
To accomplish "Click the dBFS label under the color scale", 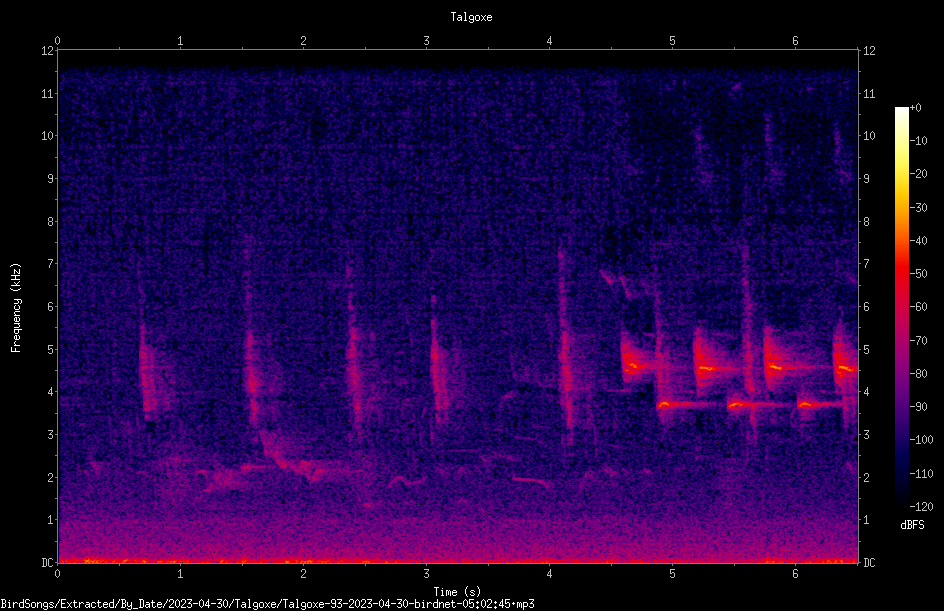I will (912, 525).
